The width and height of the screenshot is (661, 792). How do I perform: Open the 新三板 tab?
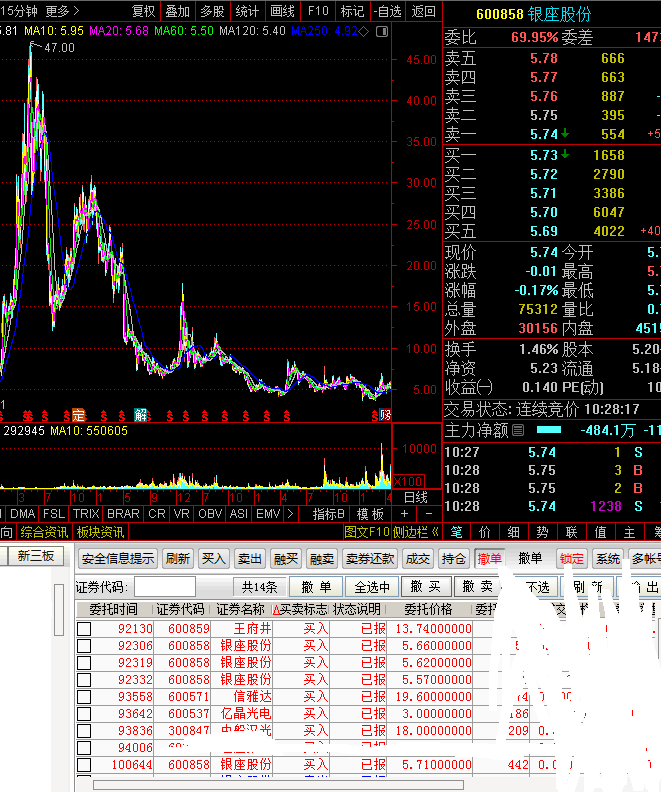pyautogui.click(x=36, y=556)
